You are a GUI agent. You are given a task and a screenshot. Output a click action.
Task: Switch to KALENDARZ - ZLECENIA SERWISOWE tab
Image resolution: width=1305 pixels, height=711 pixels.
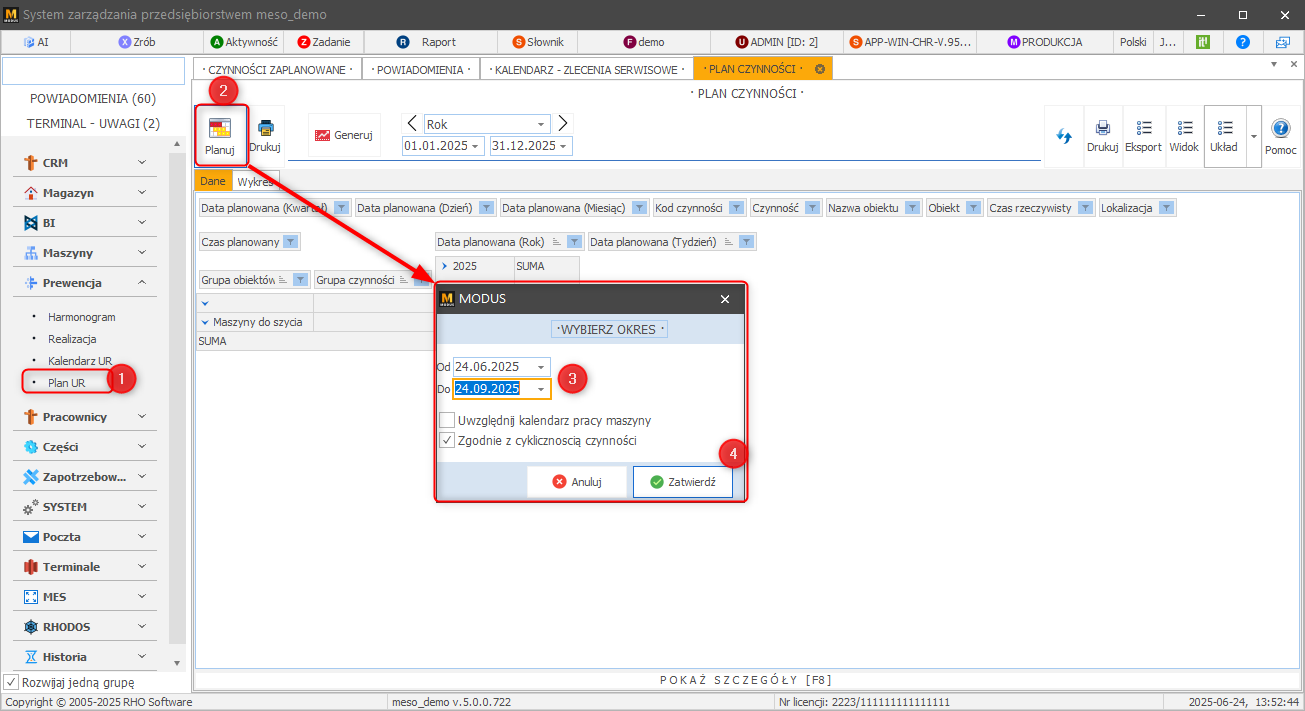click(586, 69)
